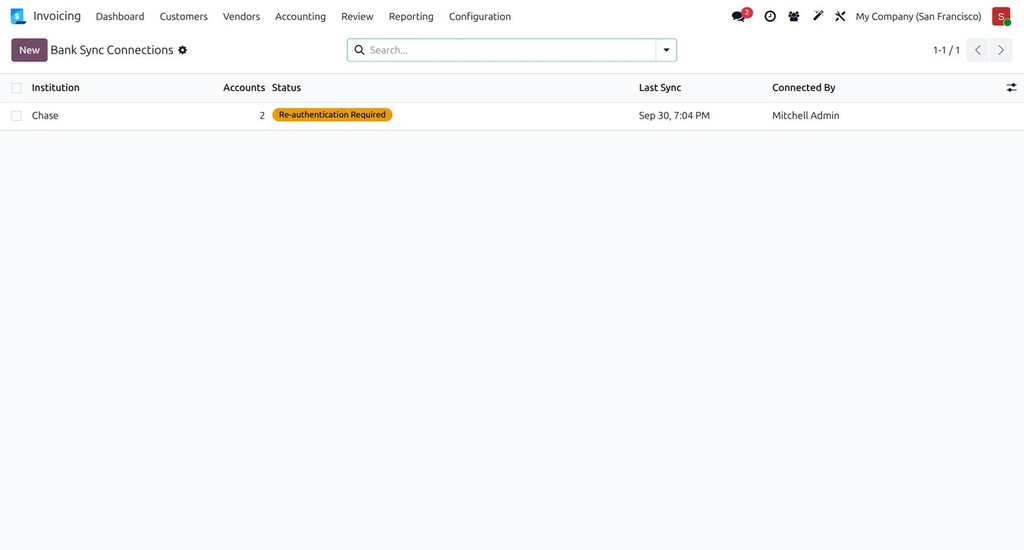
Task: Open the Accounting menu
Action: coord(300,16)
